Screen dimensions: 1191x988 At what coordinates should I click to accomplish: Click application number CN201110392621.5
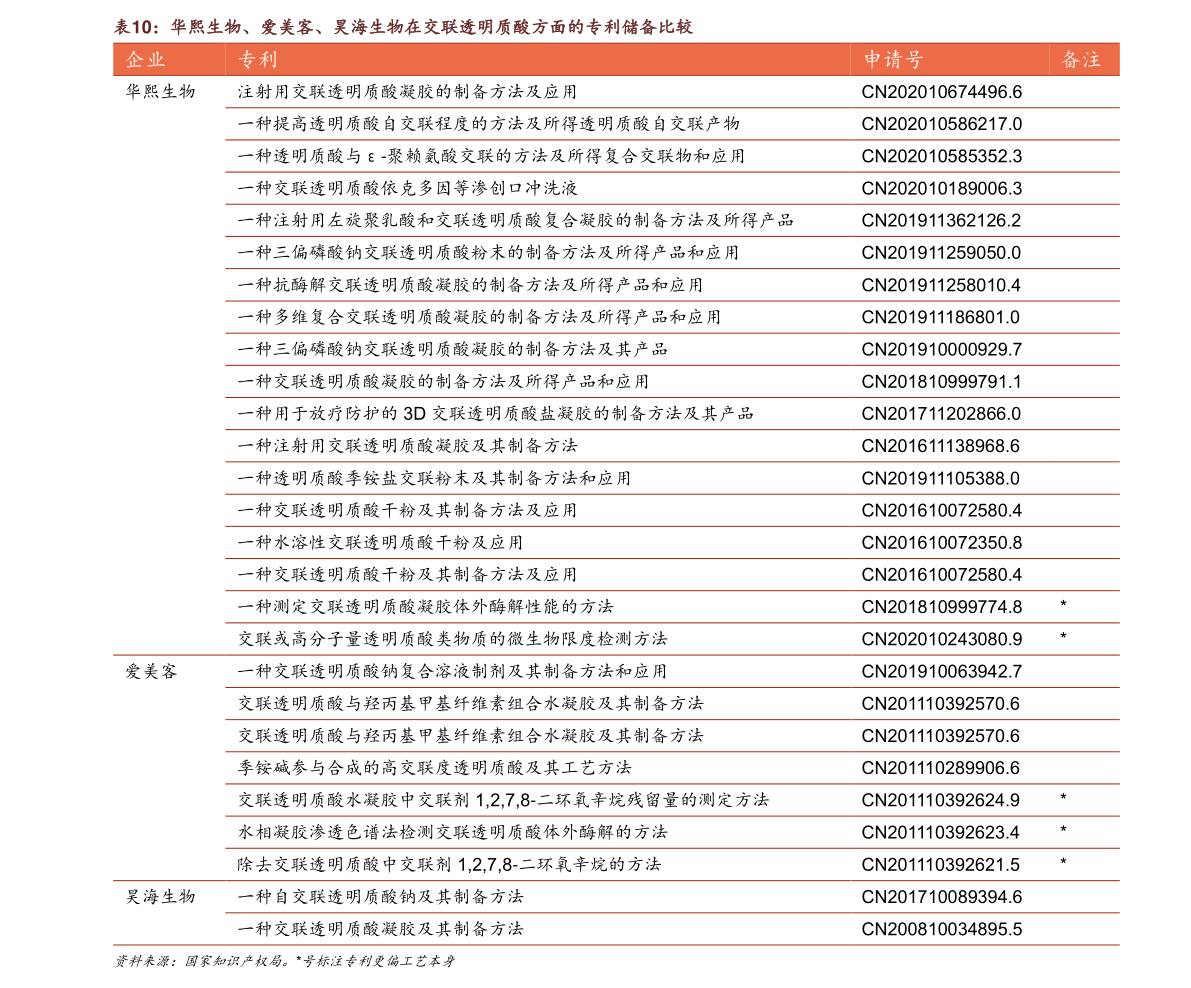pyautogui.click(x=941, y=864)
